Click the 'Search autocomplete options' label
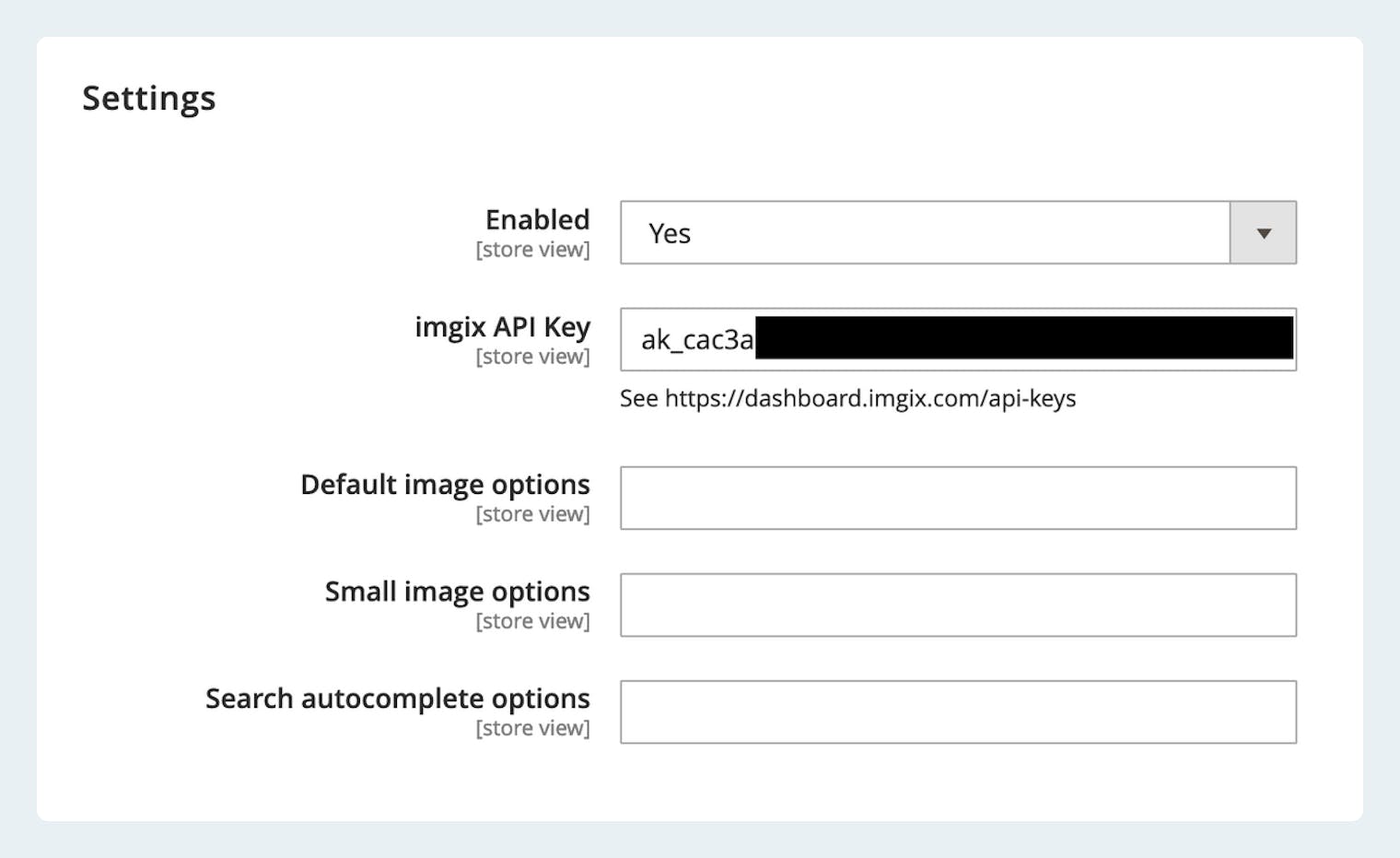This screenshot has height=858, width=1400. click(397, 699)
